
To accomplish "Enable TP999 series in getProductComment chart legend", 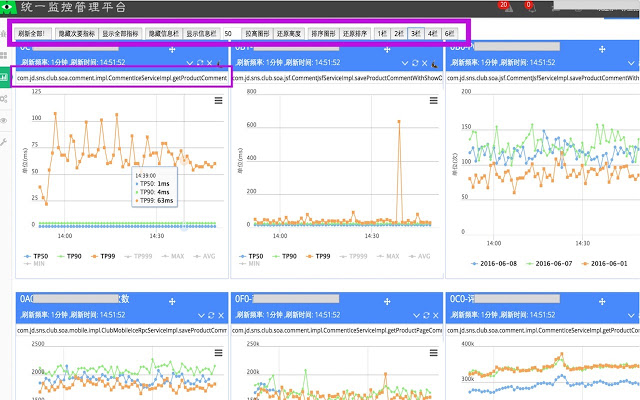I will click(138, 256).
